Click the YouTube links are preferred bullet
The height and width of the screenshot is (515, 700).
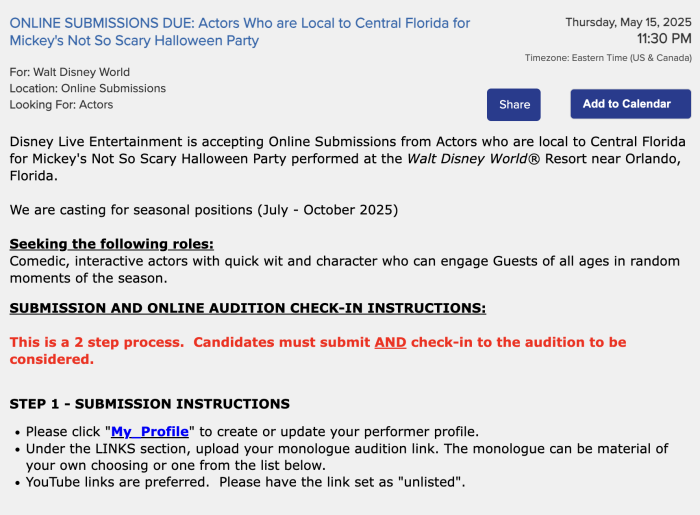(x=246, y=482)
